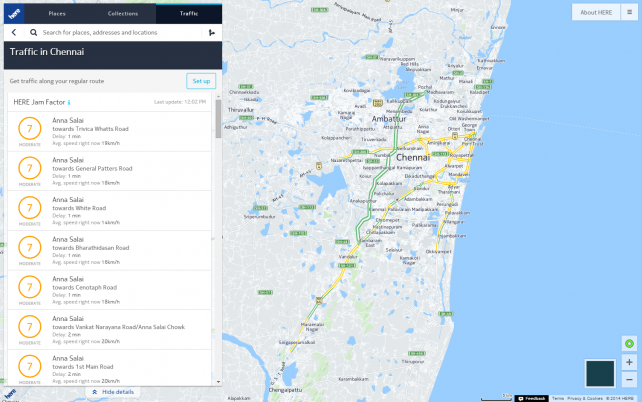Viewport: 642px width, 402px height.
Task: Click Jam Factor 7 circle for Bharathidasan Road
Action: coord(29,247)
